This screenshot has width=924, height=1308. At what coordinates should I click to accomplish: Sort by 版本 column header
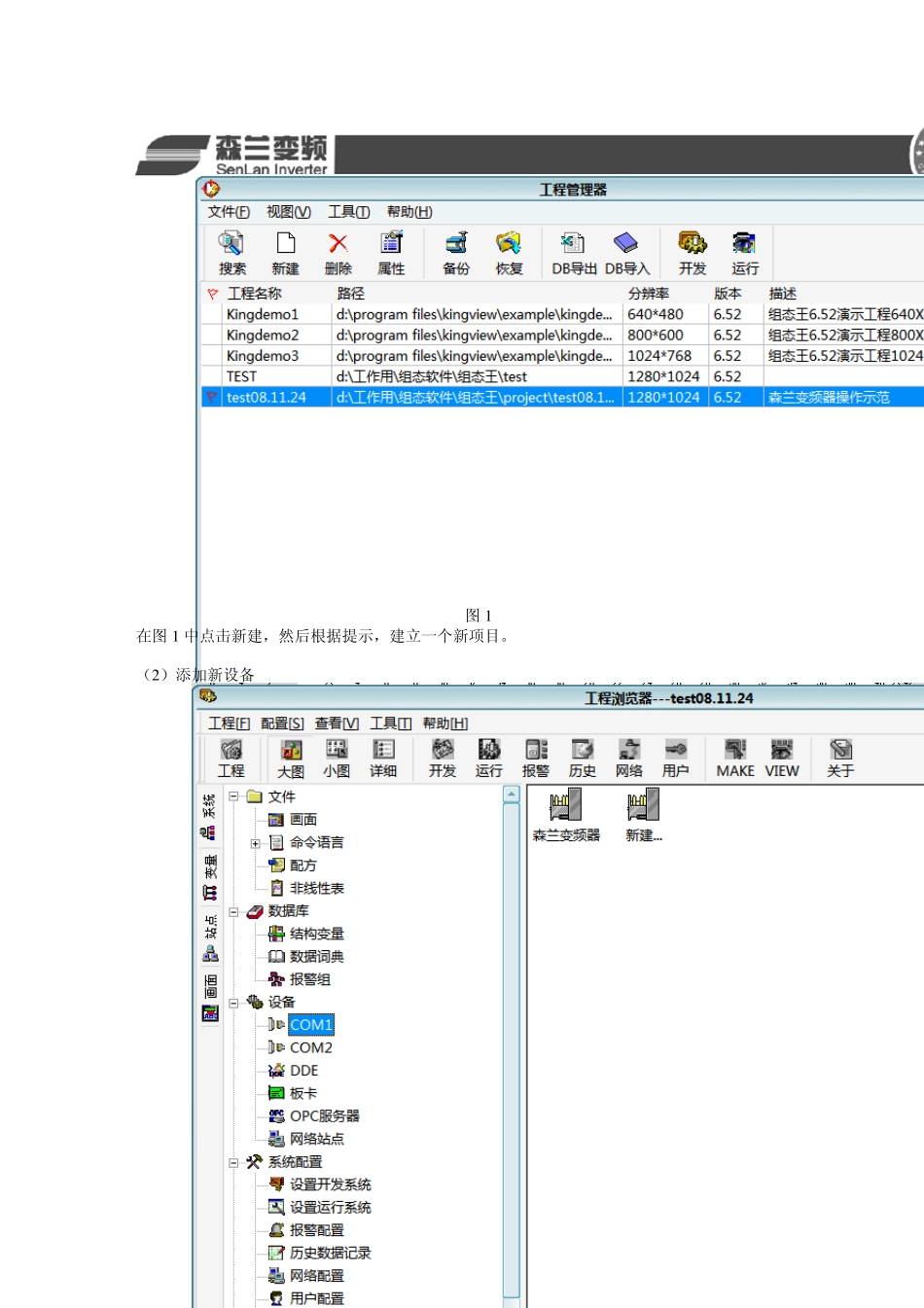tap(735, 293)
